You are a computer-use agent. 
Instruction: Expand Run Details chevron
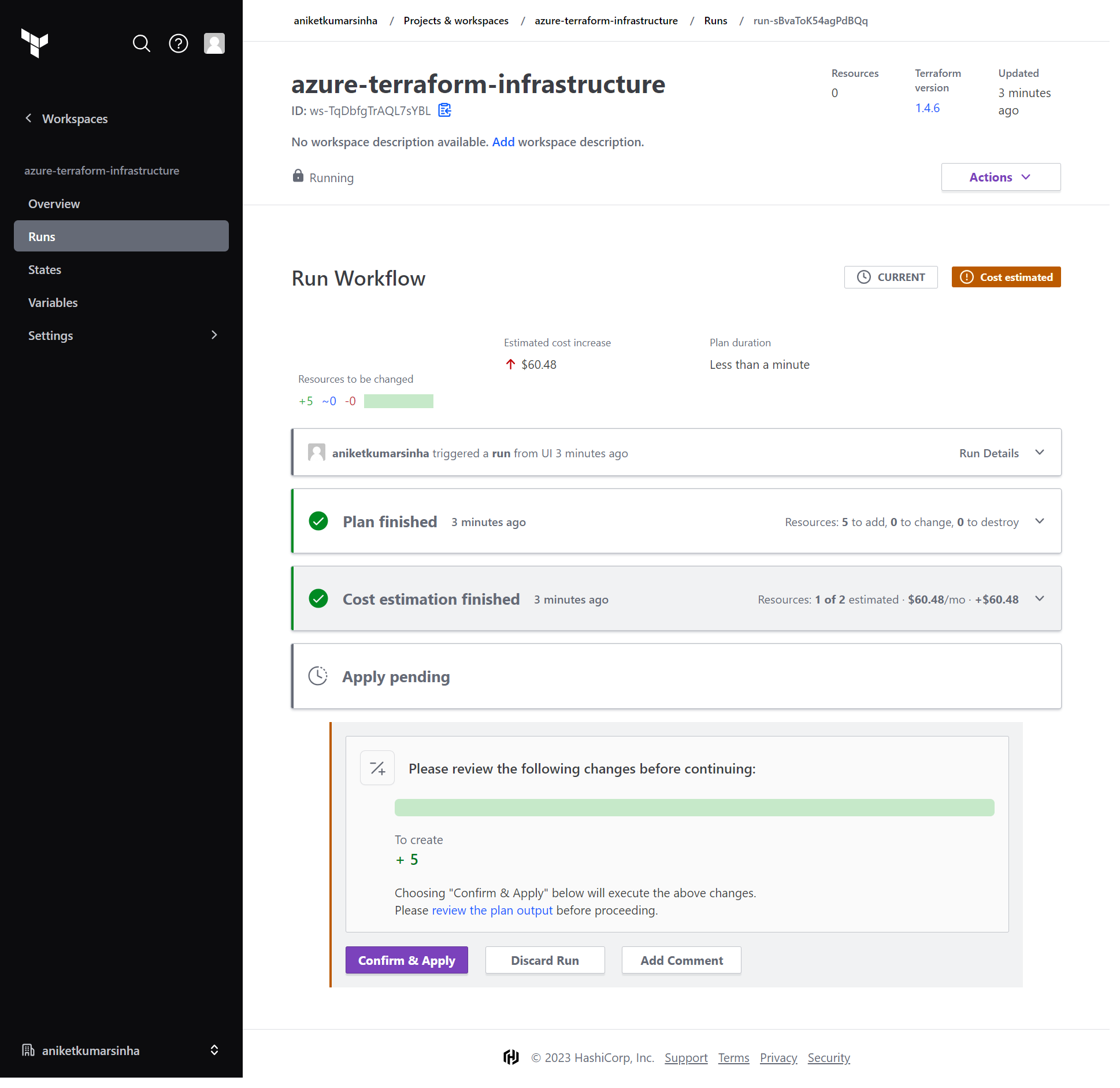tap(1040, 452)
